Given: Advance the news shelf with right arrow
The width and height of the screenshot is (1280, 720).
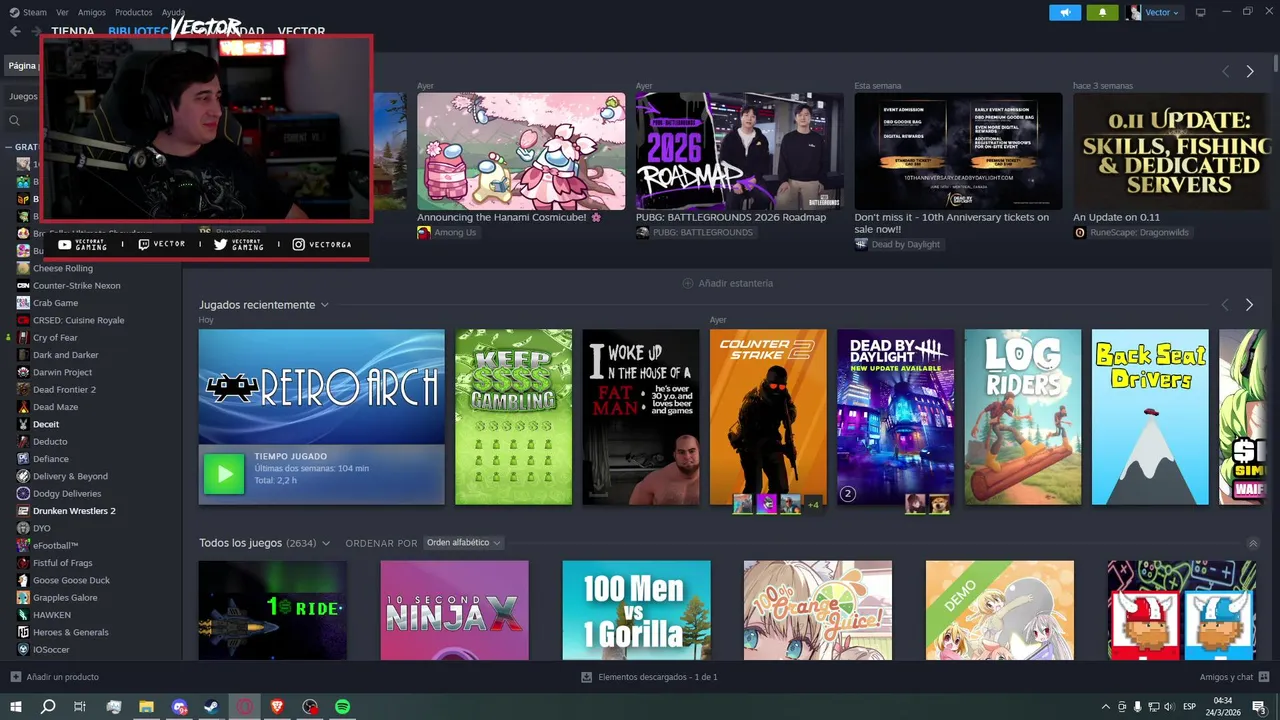Looking at the screenshot, I should [x=1249, y=71].
